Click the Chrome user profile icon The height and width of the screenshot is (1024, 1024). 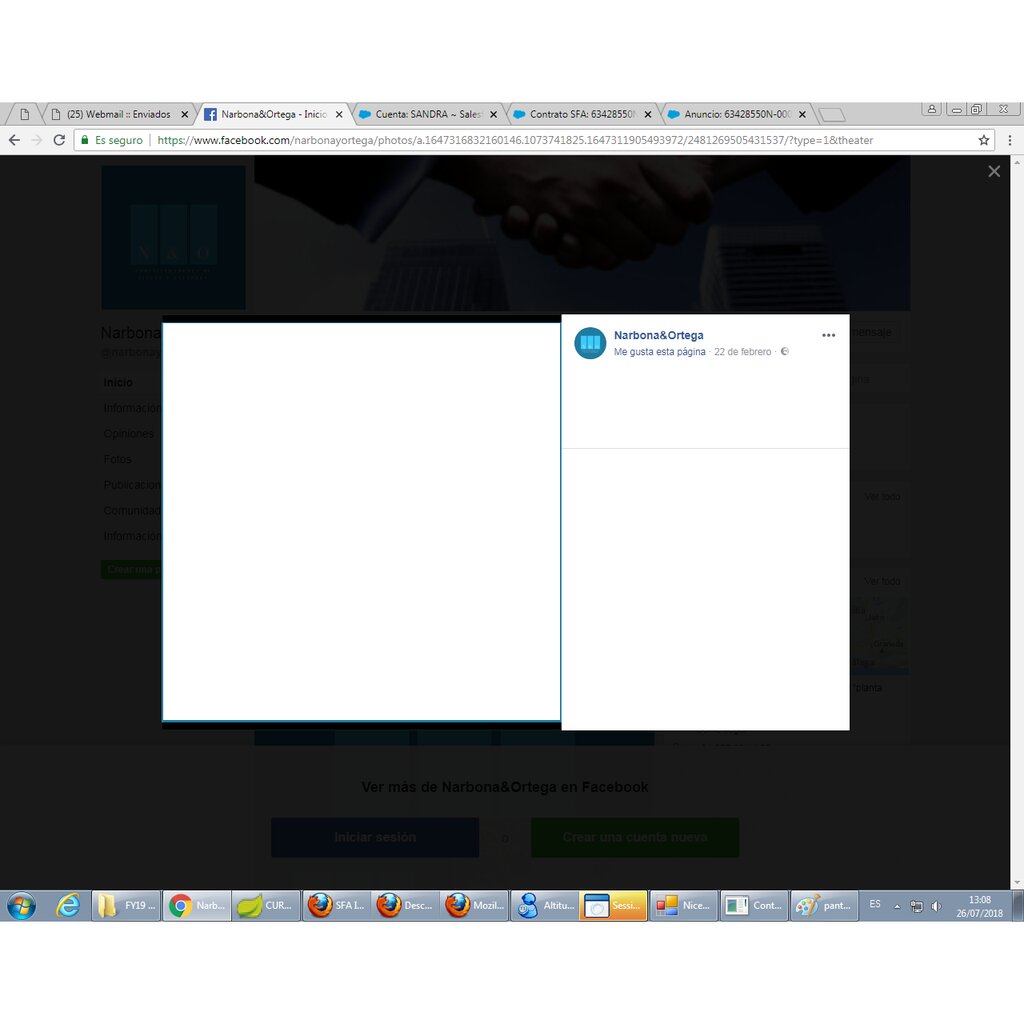(x=932, y=109)
